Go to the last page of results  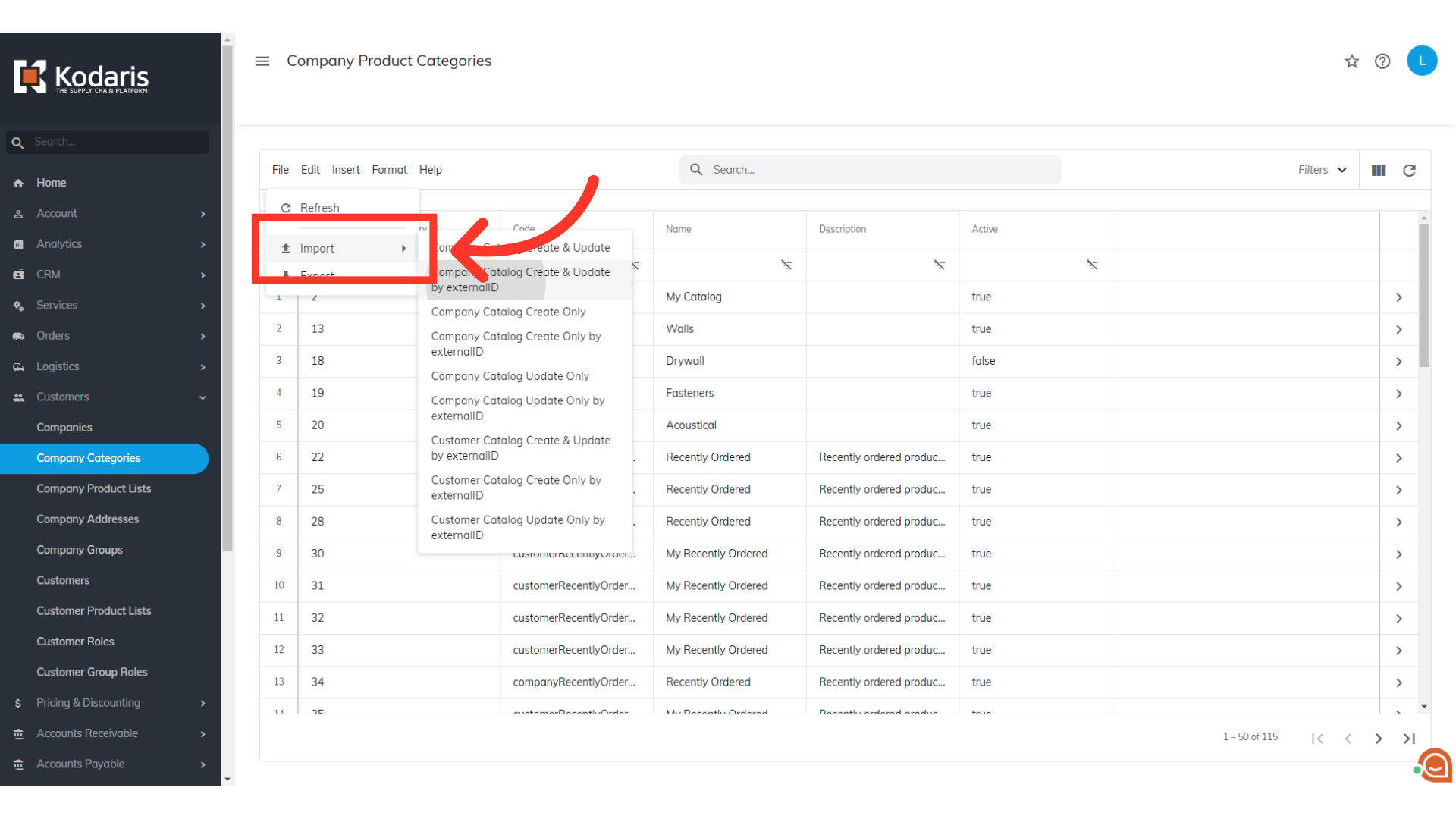click(x=1409, y=739)
